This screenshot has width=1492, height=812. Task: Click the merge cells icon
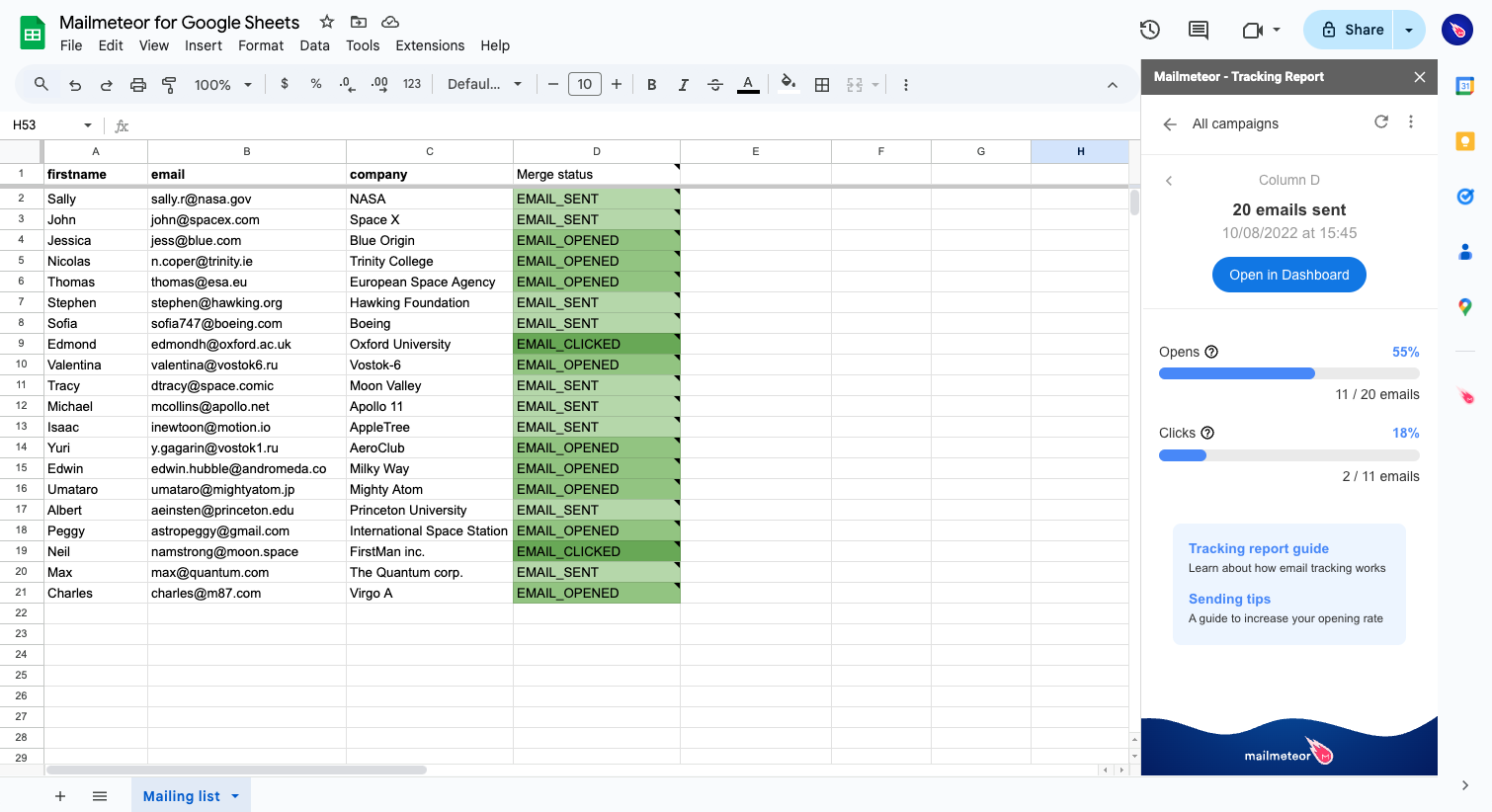pyautogui.click(x=856, y=85)
